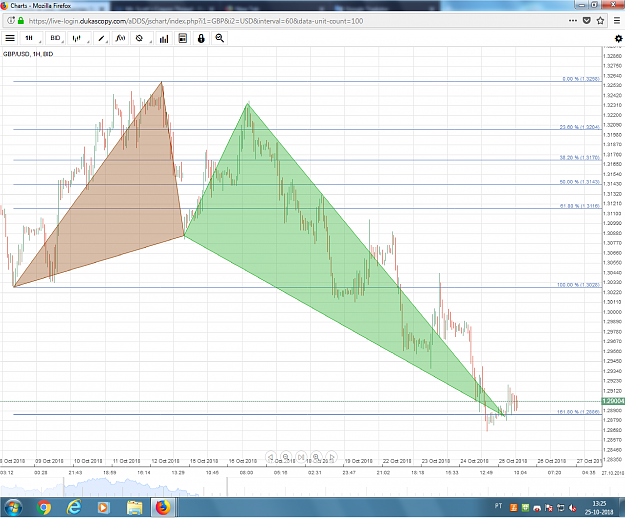Click the jump to latest candle button
The height and width of the screenshot is (518, 625).
(301, 457)
